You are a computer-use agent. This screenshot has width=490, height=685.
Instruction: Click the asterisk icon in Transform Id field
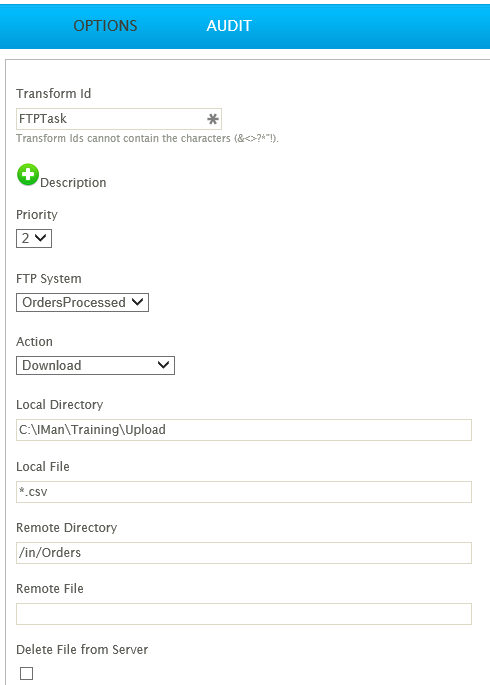pos(213,119)
